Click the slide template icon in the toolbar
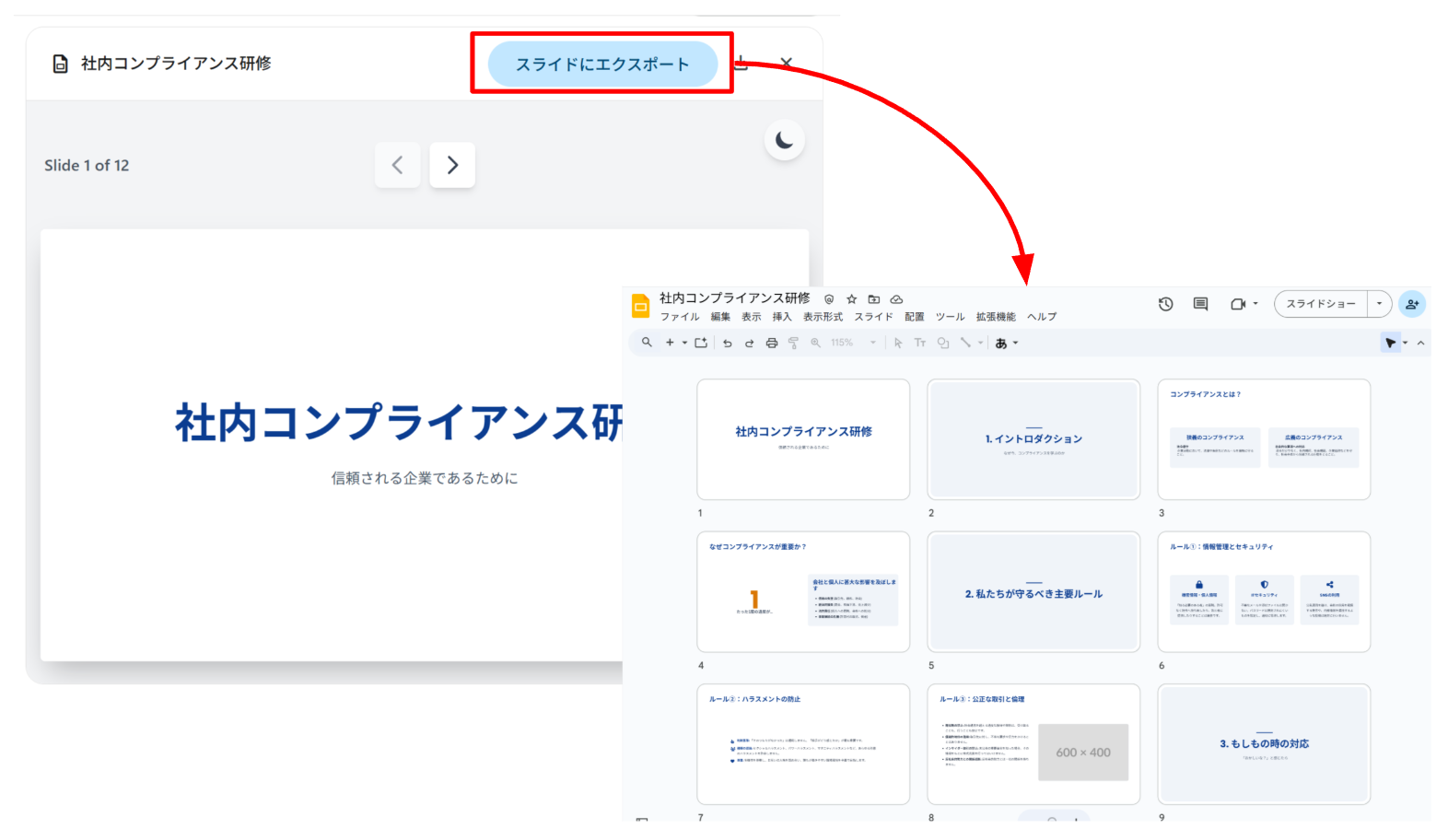This screenshot has height=840, width=1448. [701, 343]
